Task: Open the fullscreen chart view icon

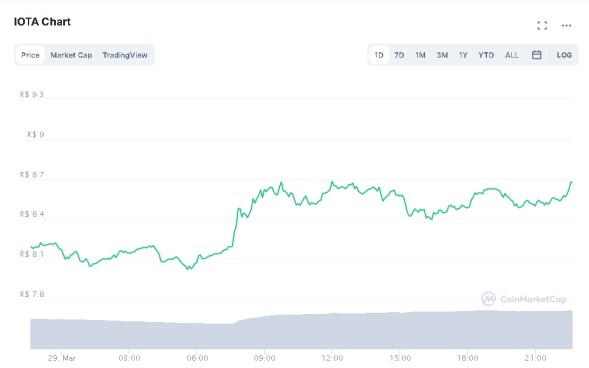Action: click(542, 26)
